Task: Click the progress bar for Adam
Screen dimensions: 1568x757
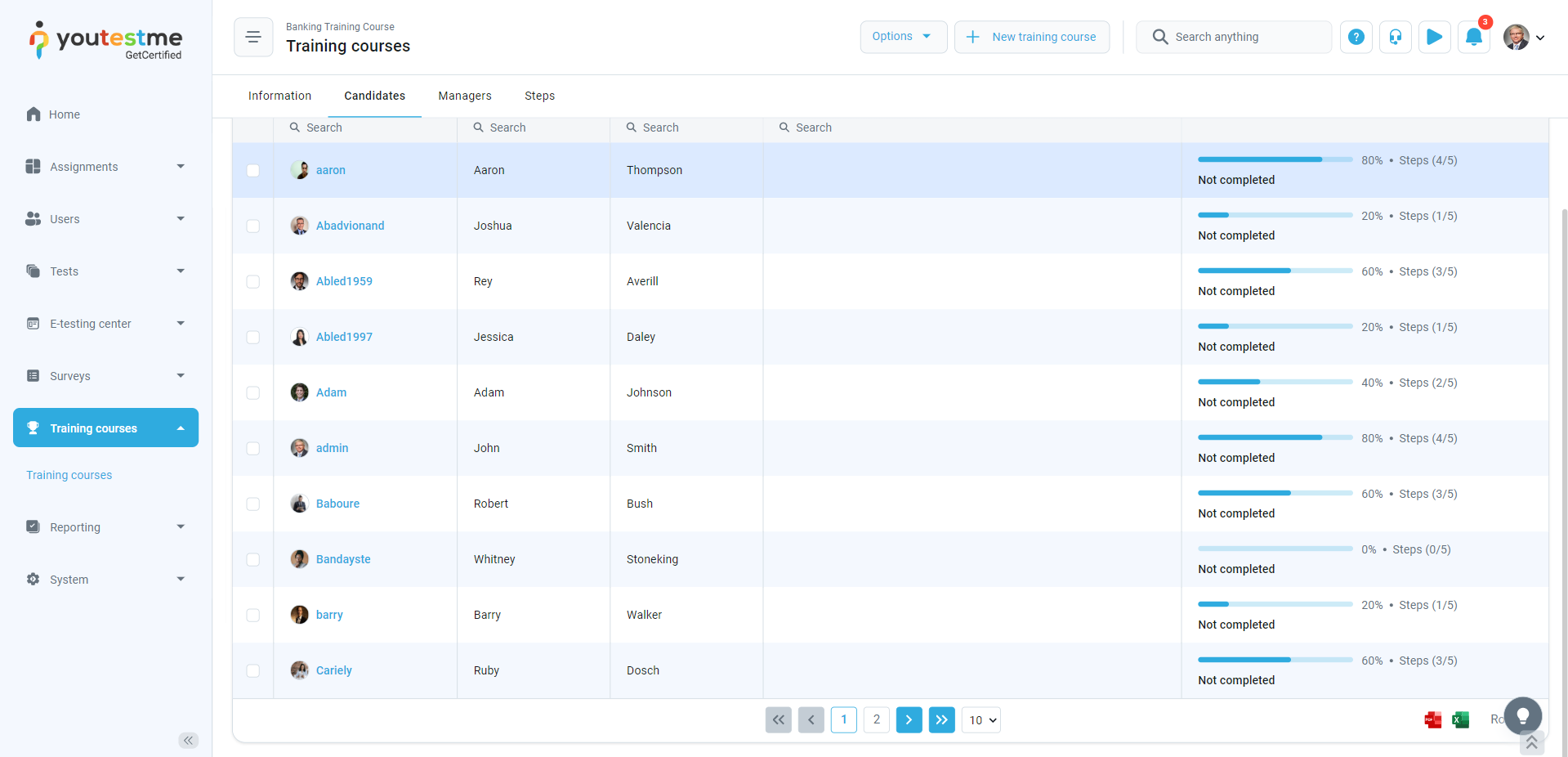Action: coord(1275,382)
